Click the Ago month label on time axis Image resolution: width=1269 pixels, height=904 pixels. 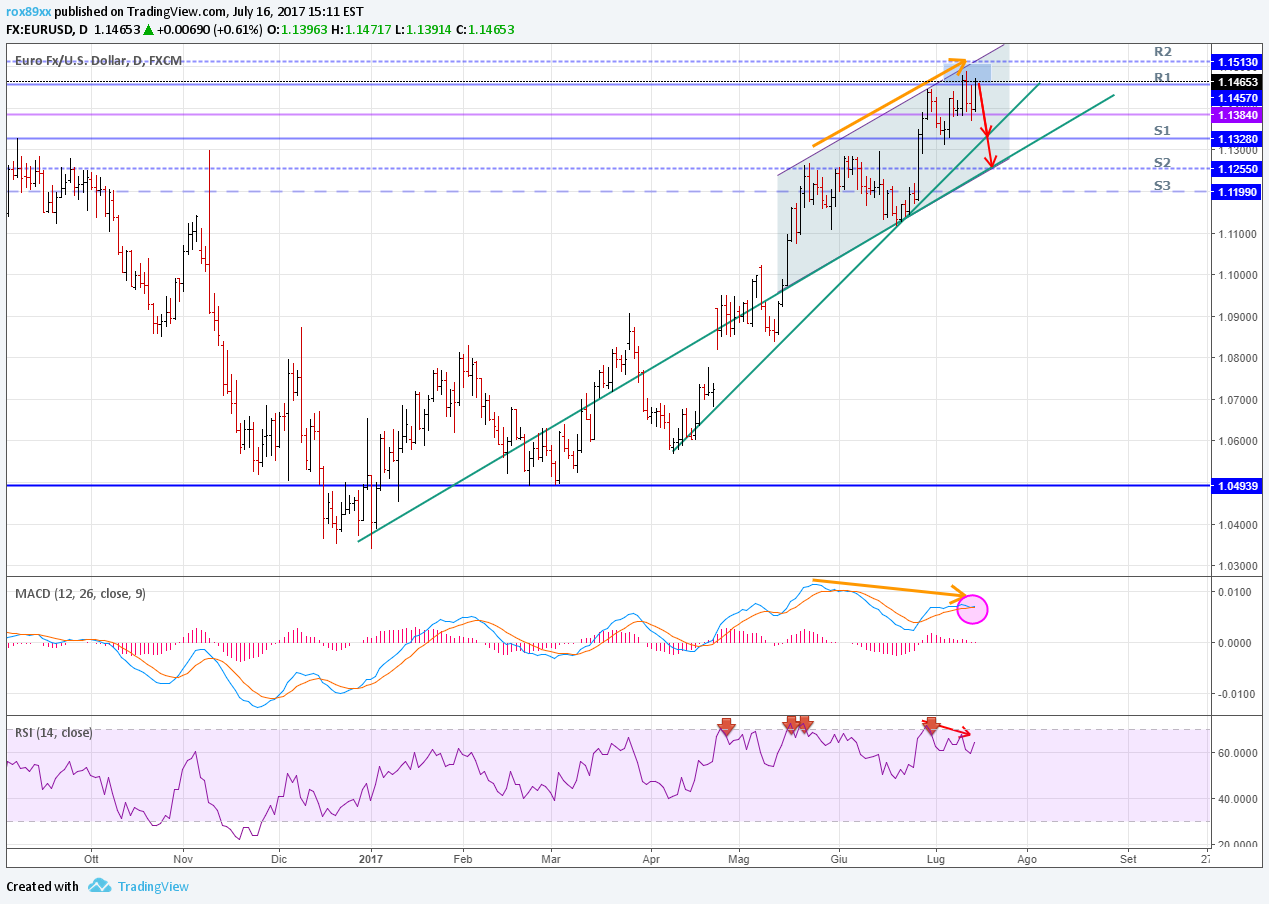click(x=1026, y=858)
